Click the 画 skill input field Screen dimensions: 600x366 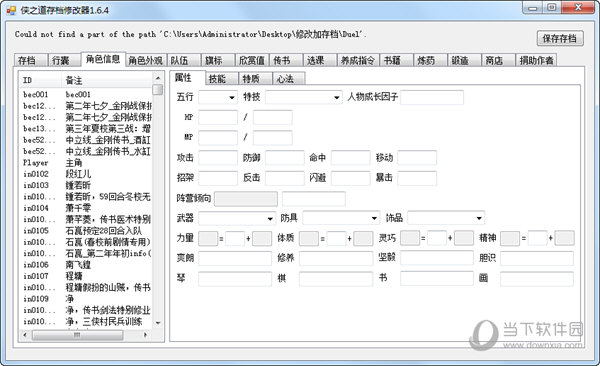point(537,279)
